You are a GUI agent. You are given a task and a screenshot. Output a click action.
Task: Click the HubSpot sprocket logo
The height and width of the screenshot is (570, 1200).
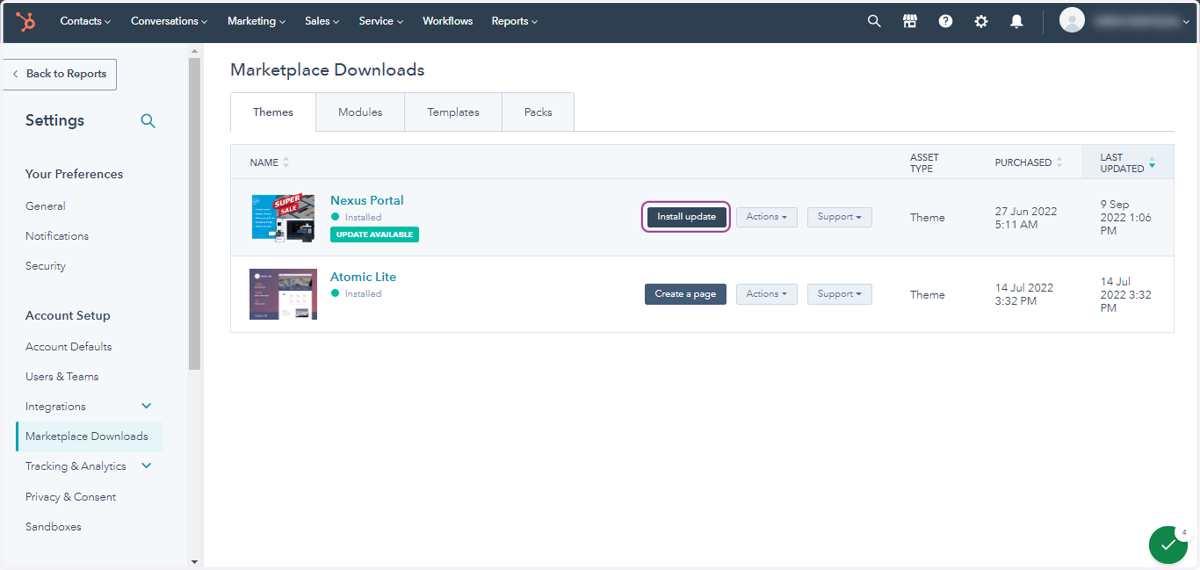click(x=27, y=21)
